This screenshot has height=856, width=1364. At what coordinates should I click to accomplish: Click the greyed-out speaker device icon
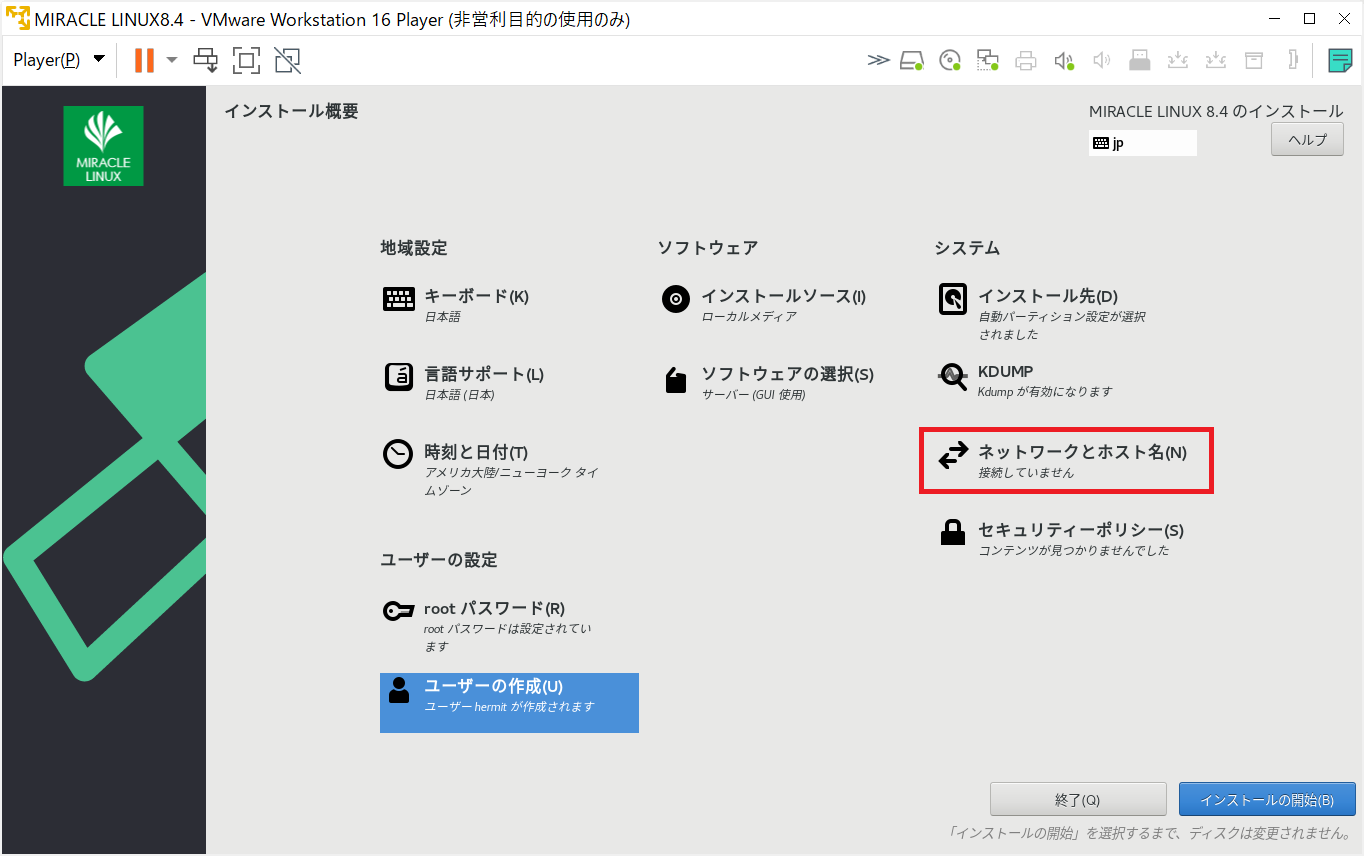(1102, 61)
